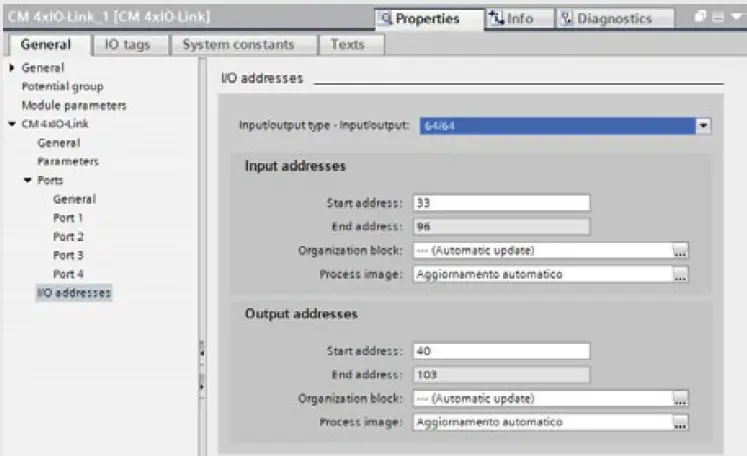Click the output Organization block field

pos(543,398)
